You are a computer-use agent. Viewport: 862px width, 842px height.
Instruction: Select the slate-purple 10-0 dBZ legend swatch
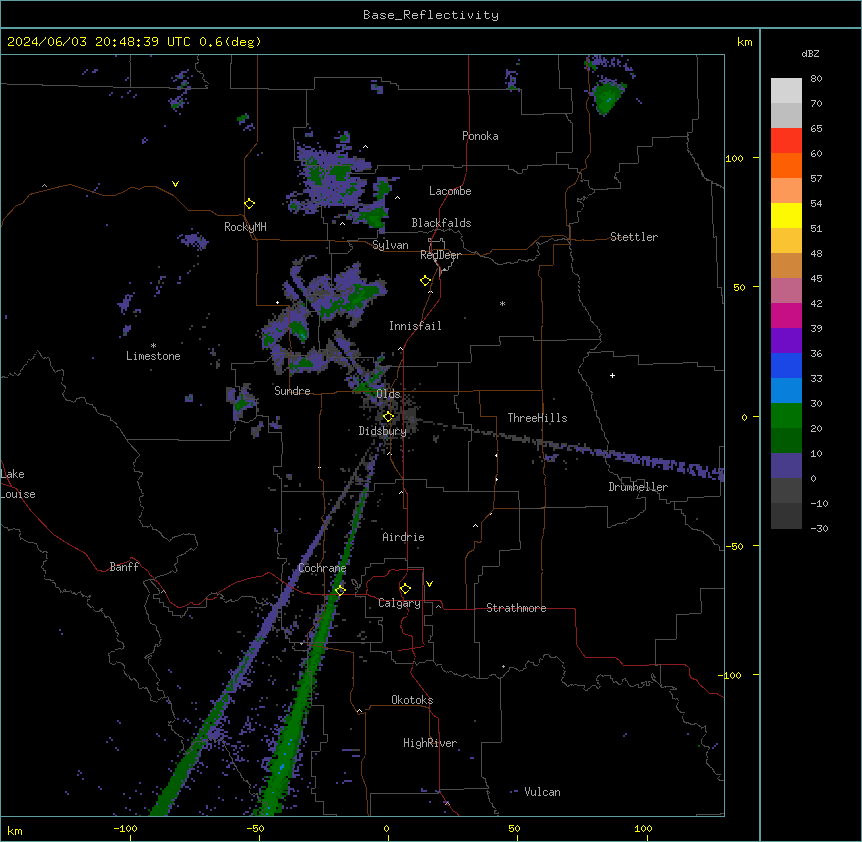(786, 466)
